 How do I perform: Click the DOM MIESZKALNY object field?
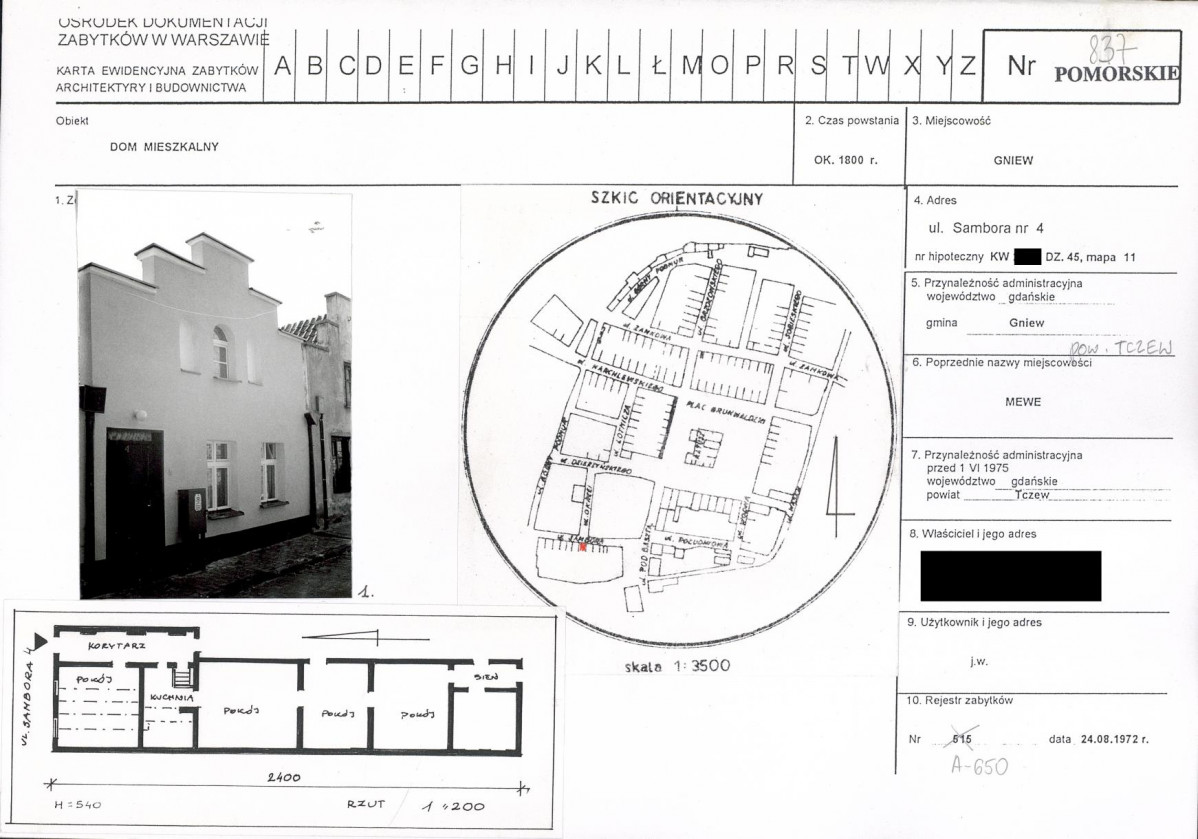click(164, 147)
